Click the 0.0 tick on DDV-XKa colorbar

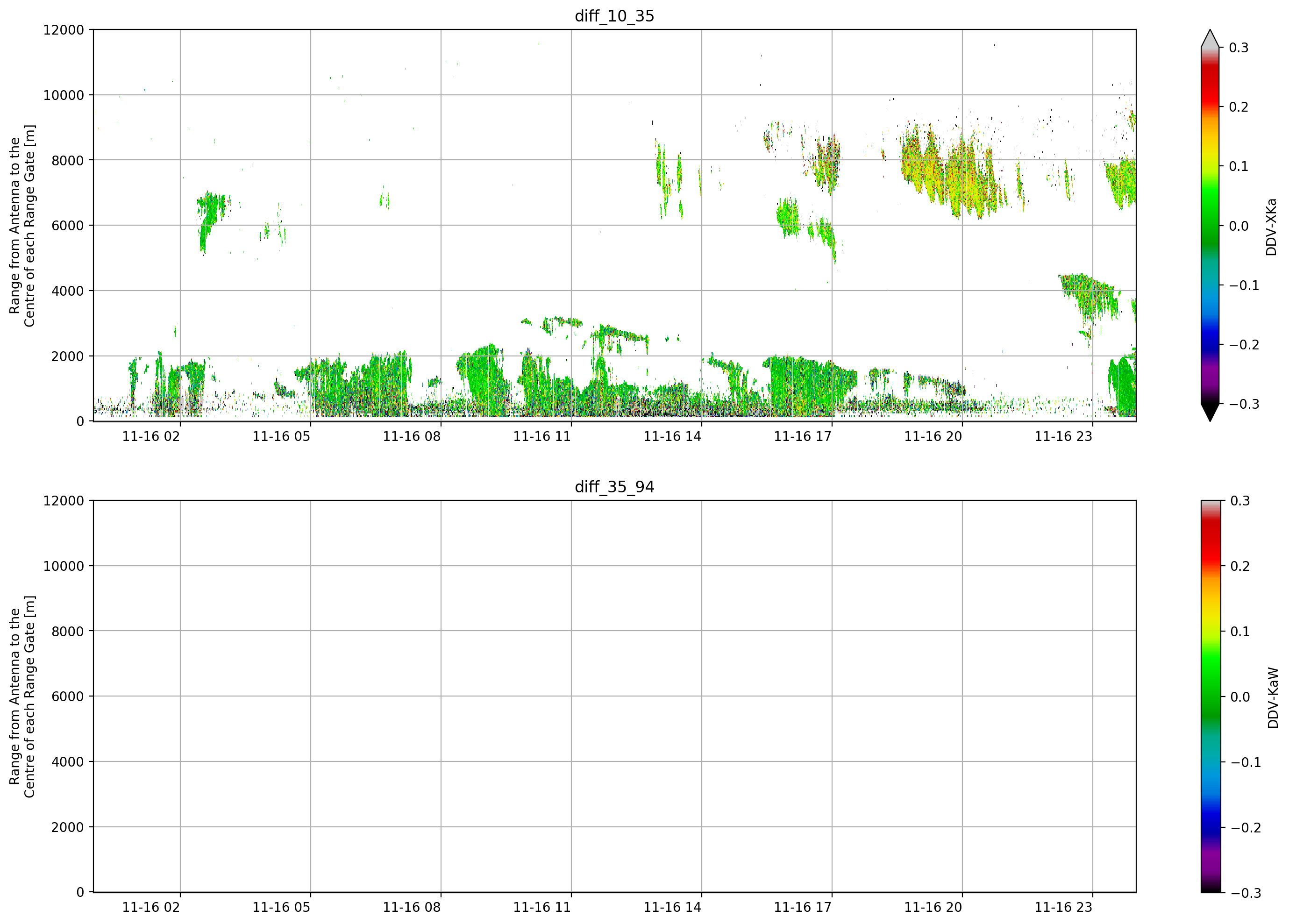tap(1239, 226)
